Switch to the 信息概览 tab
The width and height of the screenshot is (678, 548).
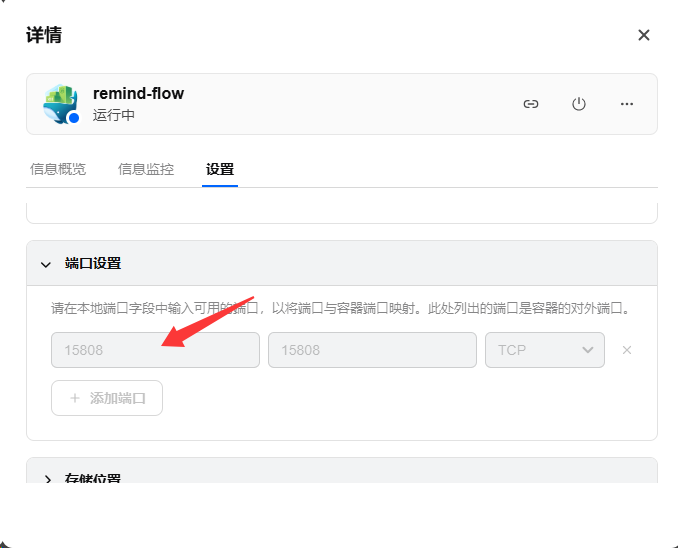pos(58,169)
